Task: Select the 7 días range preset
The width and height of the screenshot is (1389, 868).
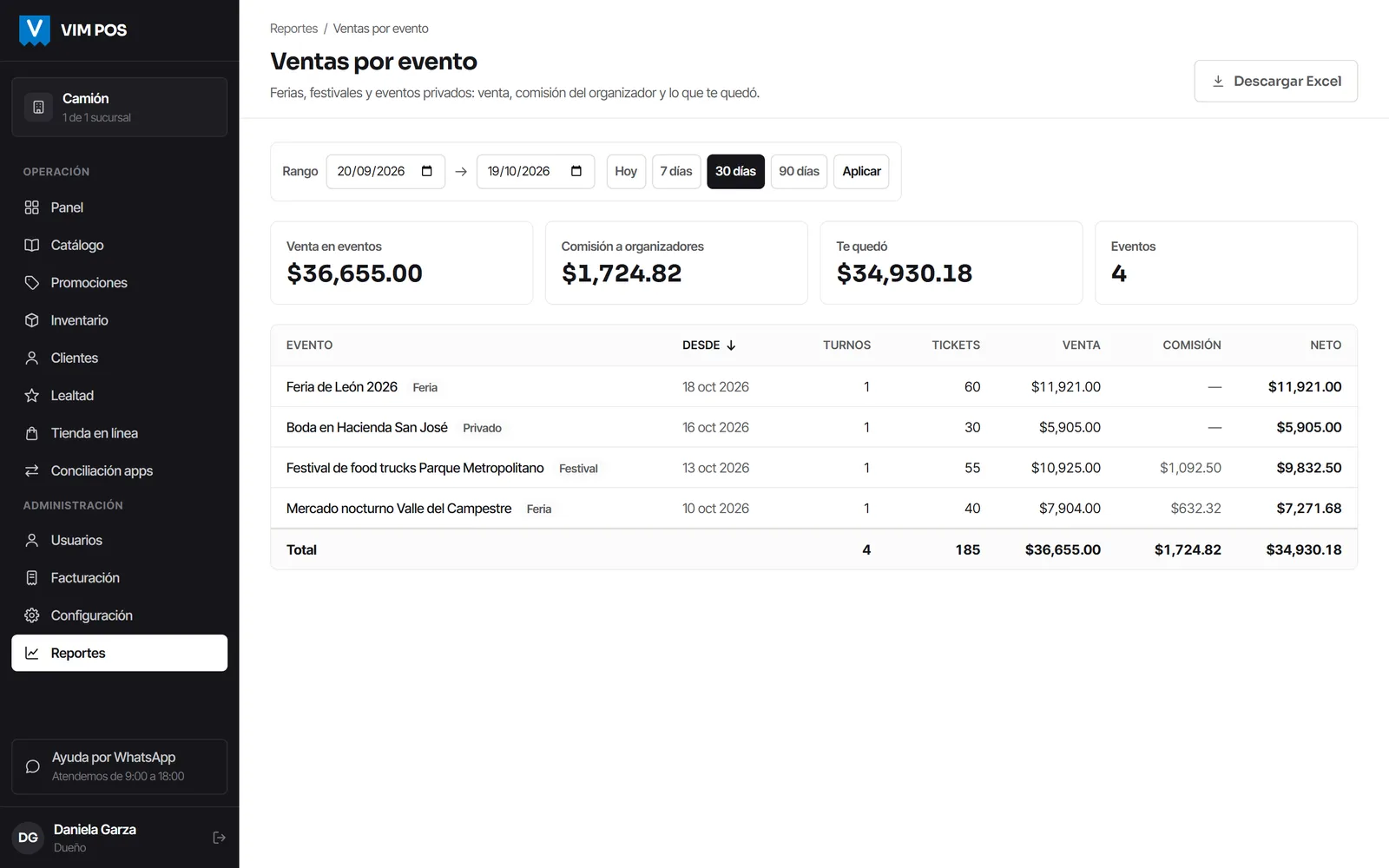Action: (x=676, y=171)
